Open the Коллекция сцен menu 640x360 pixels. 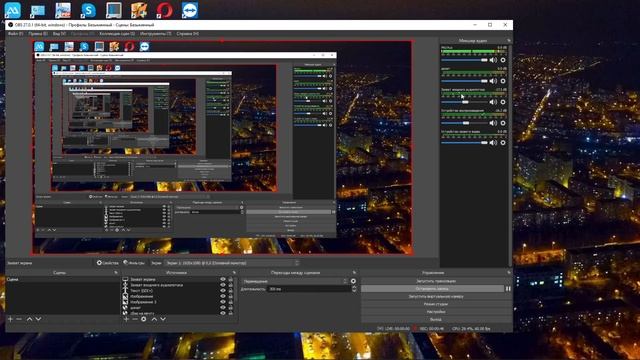click(117, 33)
